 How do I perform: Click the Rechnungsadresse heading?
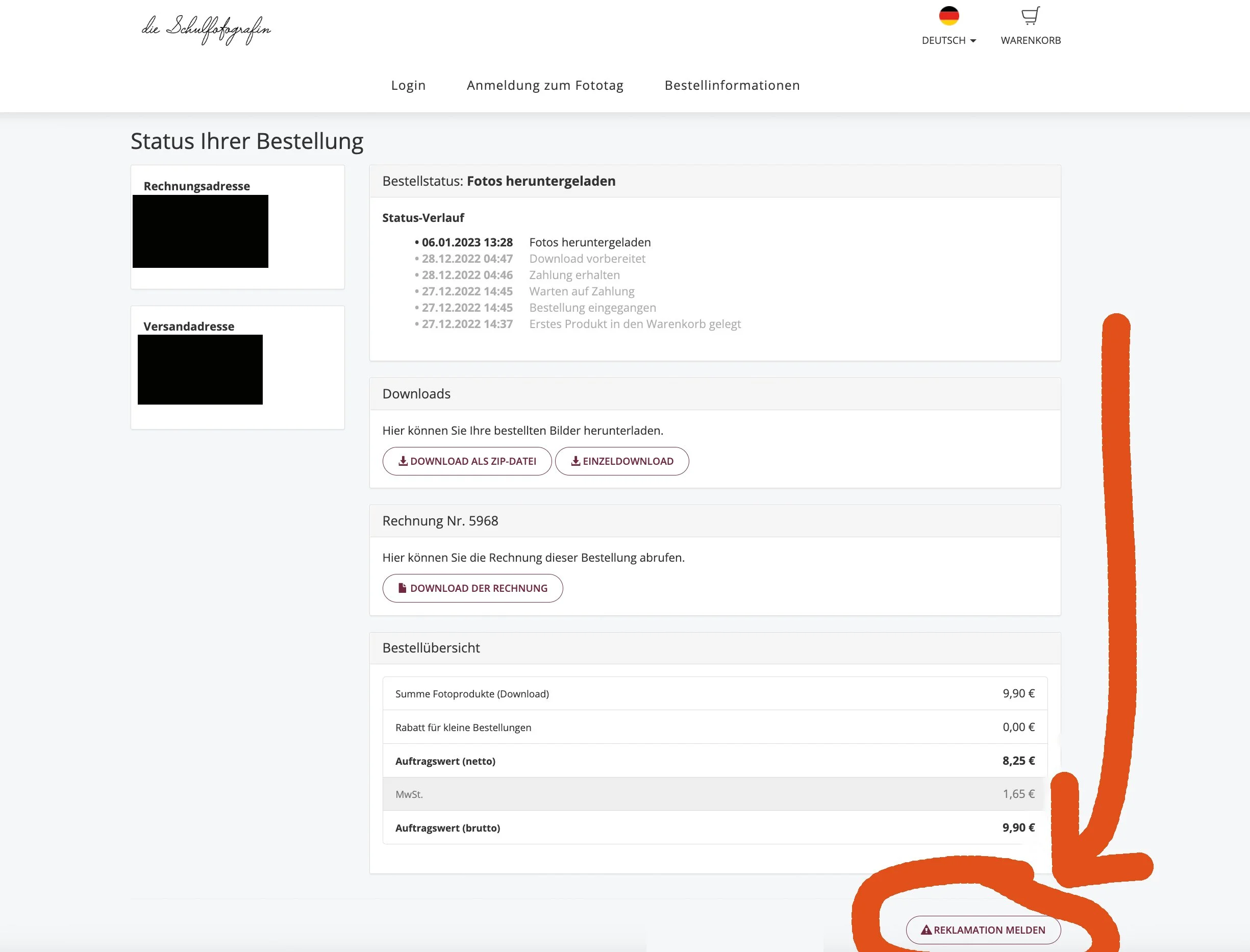pos(196,186)
